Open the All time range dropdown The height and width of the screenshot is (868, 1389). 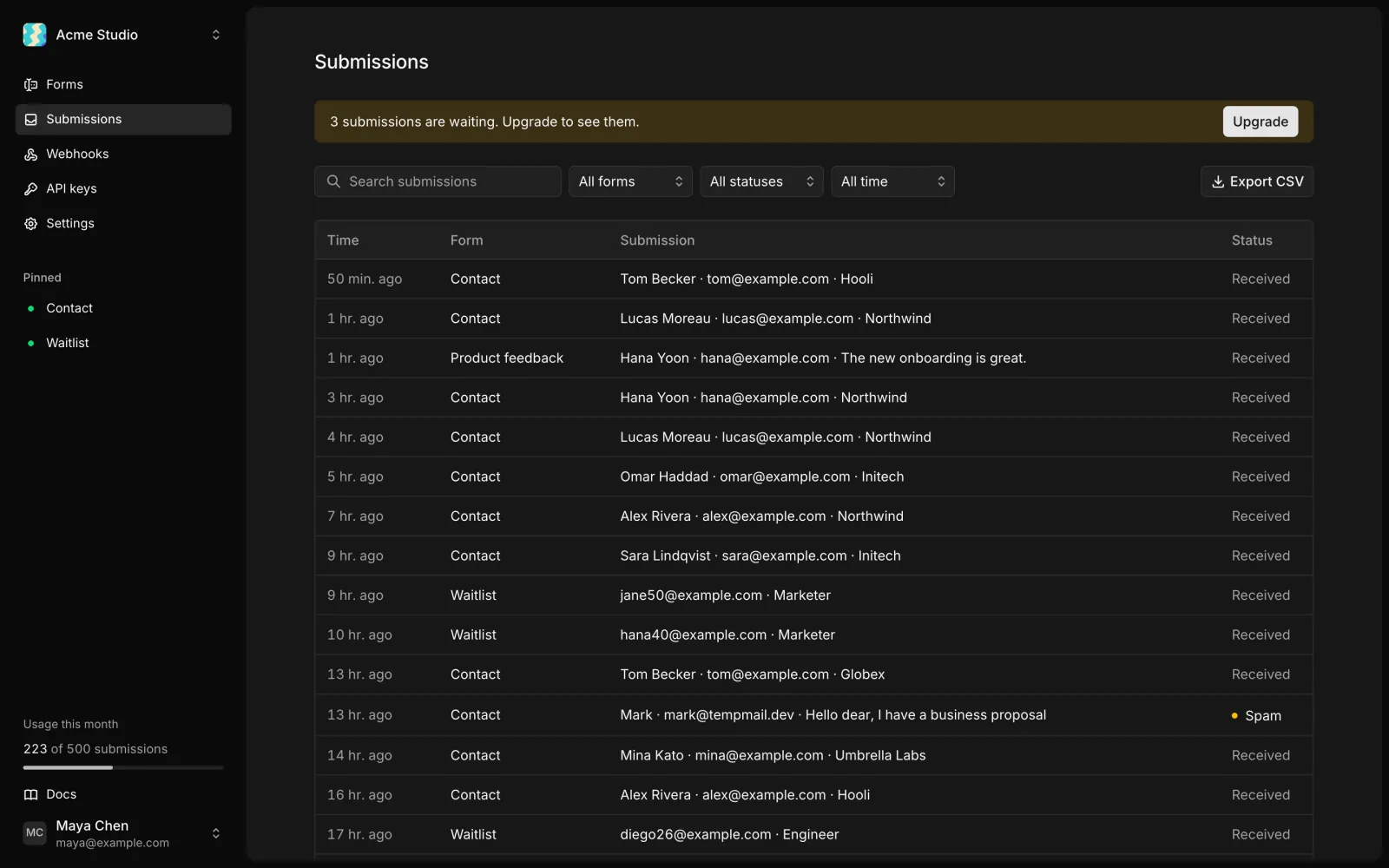tap(892, 181)
